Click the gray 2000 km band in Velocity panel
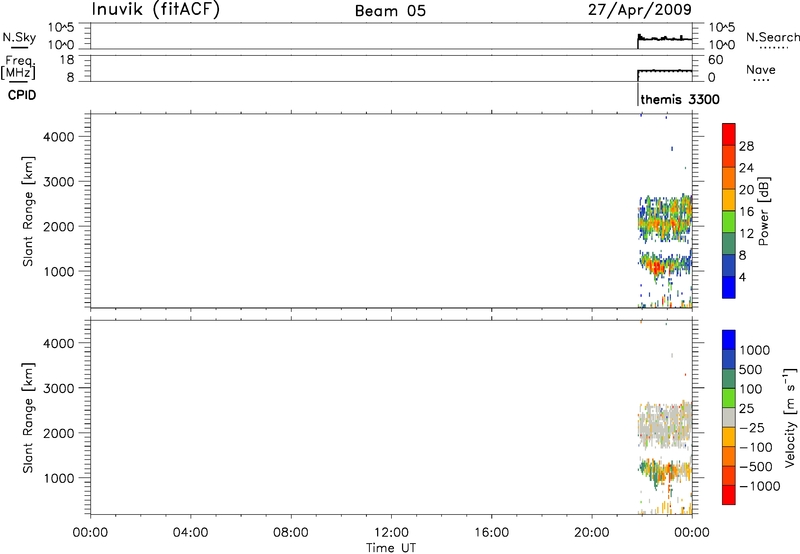Image resolution: width=800 pixels, height=554 pixels. (666, 424)
